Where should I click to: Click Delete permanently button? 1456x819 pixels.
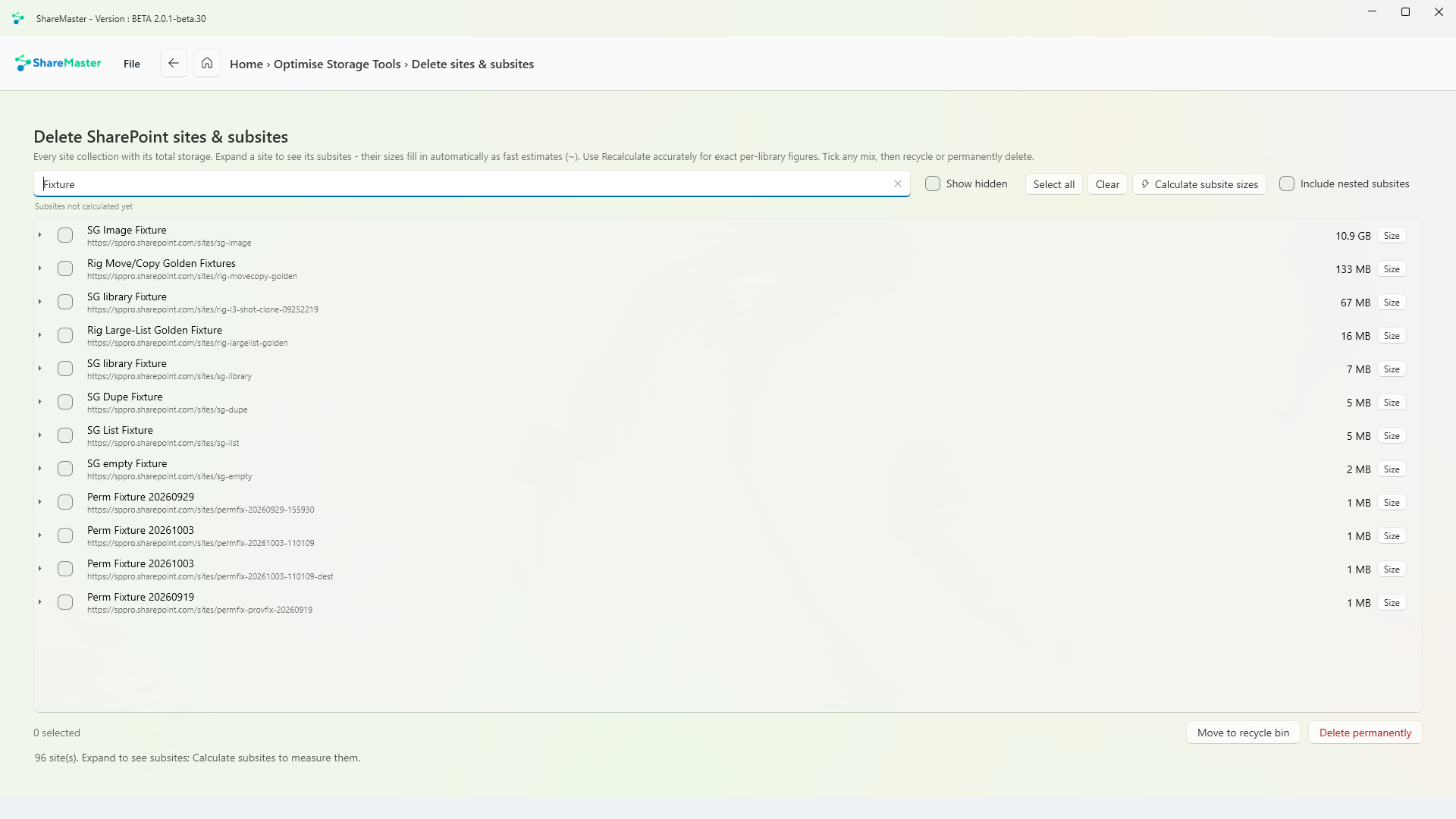(1365, 733)
